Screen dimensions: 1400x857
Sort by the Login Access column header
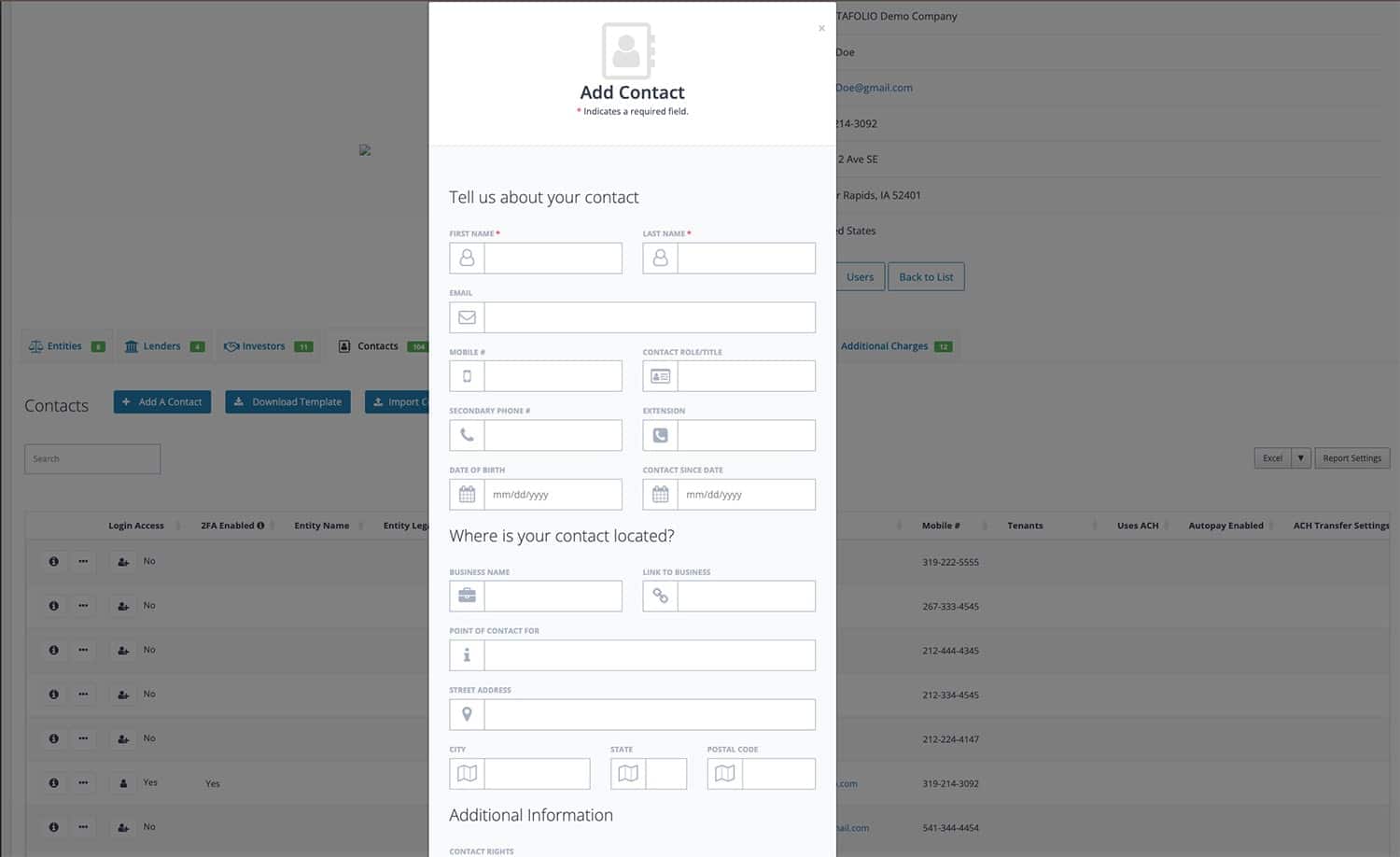click(x=136, y=526)
